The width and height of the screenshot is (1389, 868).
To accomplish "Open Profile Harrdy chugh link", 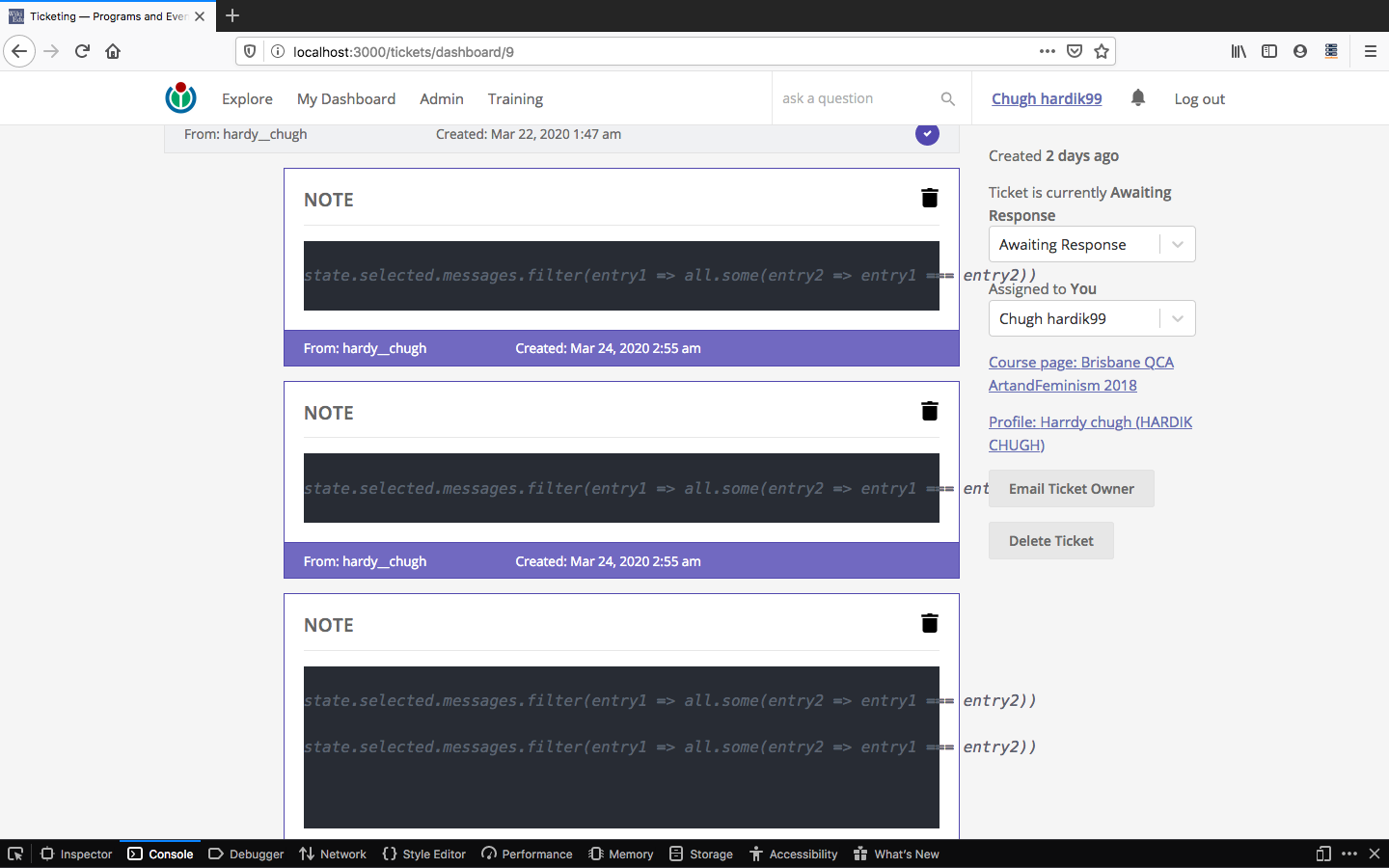I will 1090,433.
